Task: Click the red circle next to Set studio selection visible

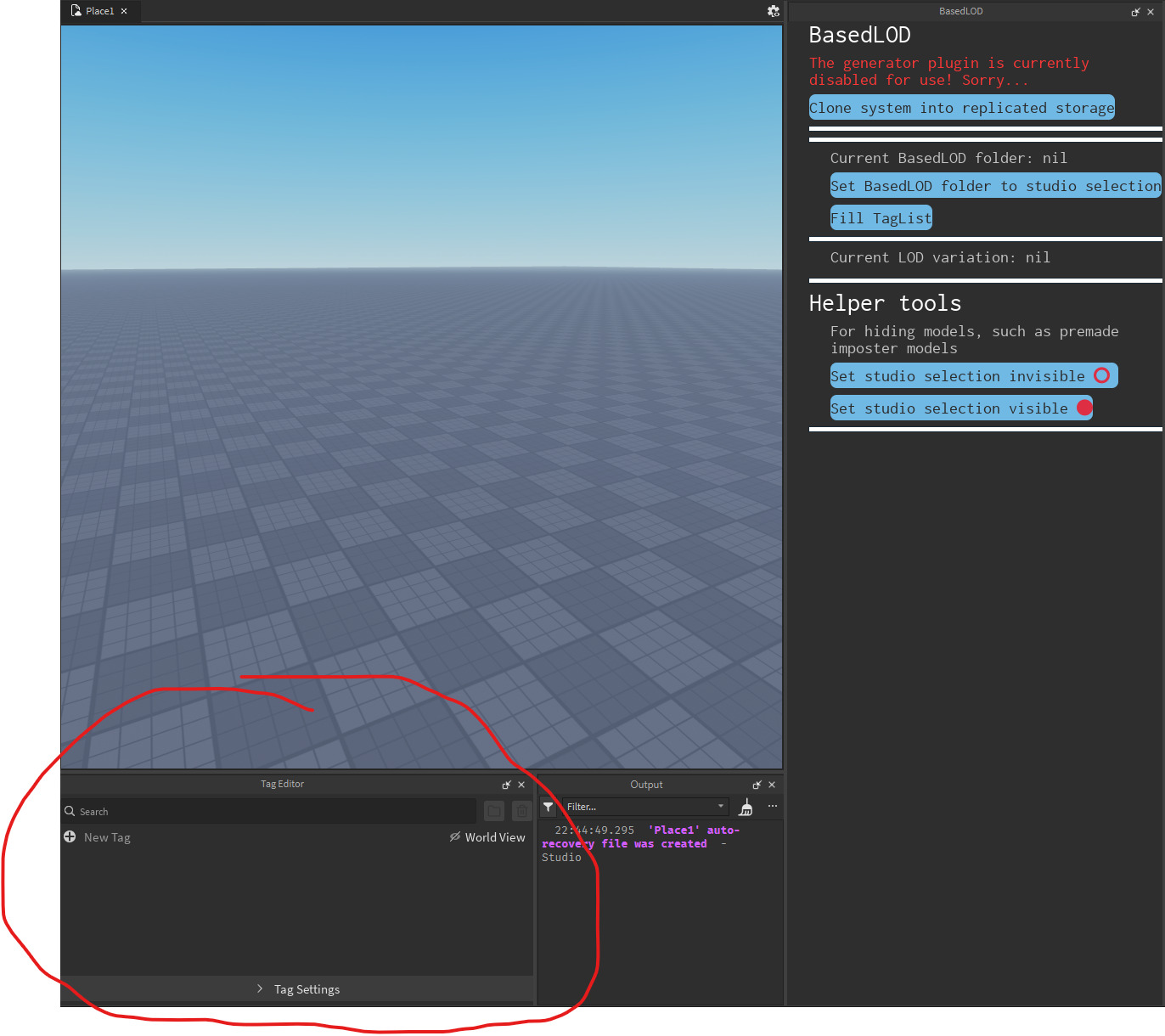Action: point(1083,408)
